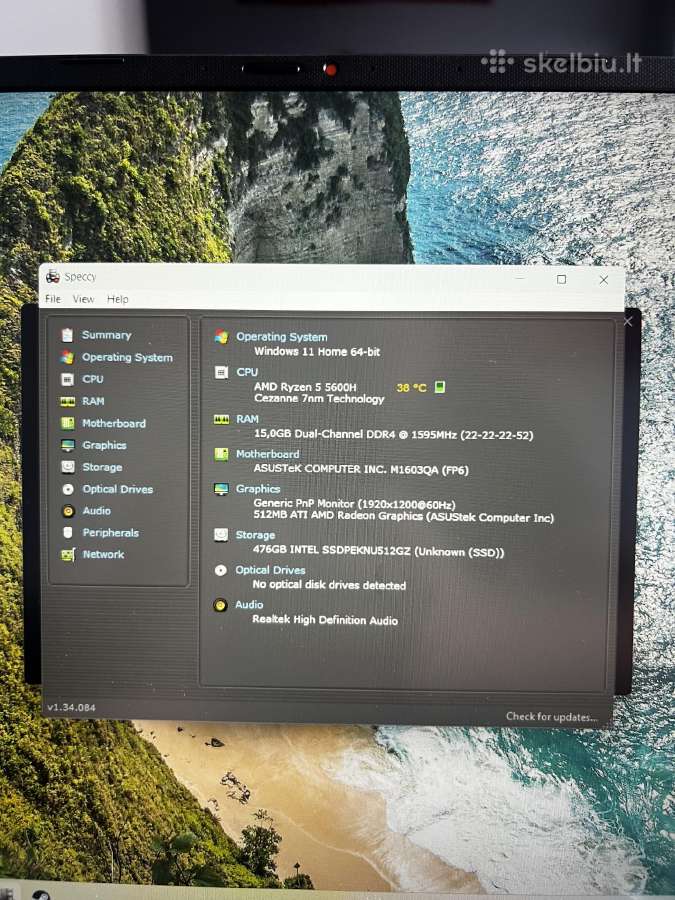The image size is (675, 900).
Task: Select CPU section in the sidebar
Action: click(x=93, y=379)
